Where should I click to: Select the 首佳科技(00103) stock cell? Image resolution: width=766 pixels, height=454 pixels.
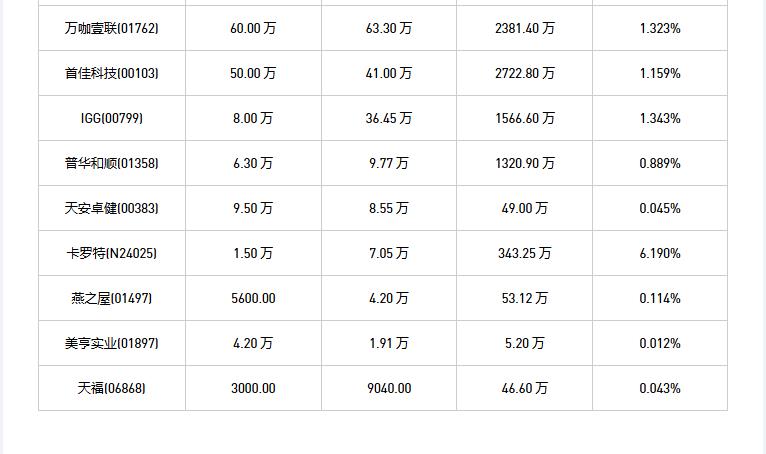click(x=112, y=73)
